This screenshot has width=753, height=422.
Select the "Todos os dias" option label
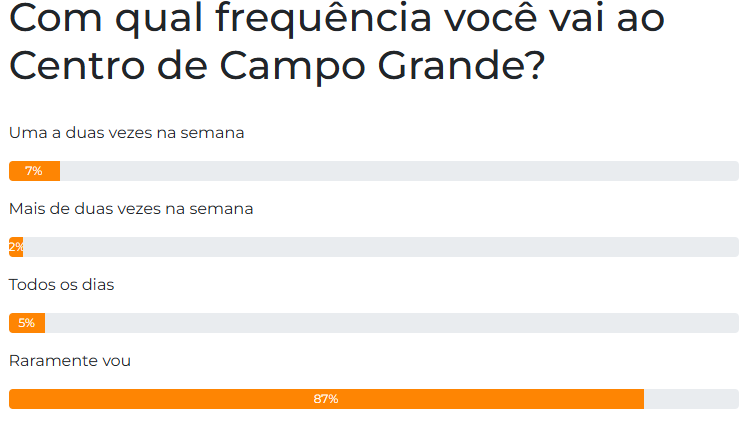[61, 285]
